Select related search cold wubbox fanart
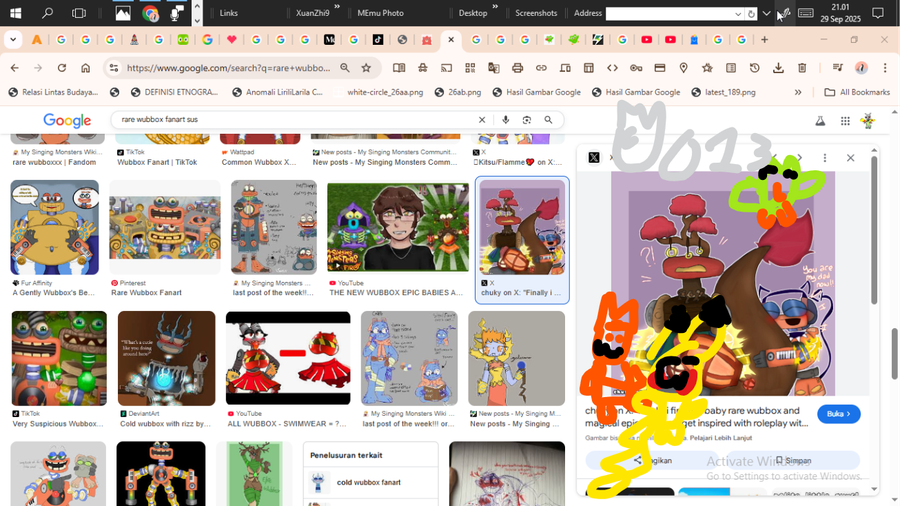 pyautogui.click(x=370, y=482)
